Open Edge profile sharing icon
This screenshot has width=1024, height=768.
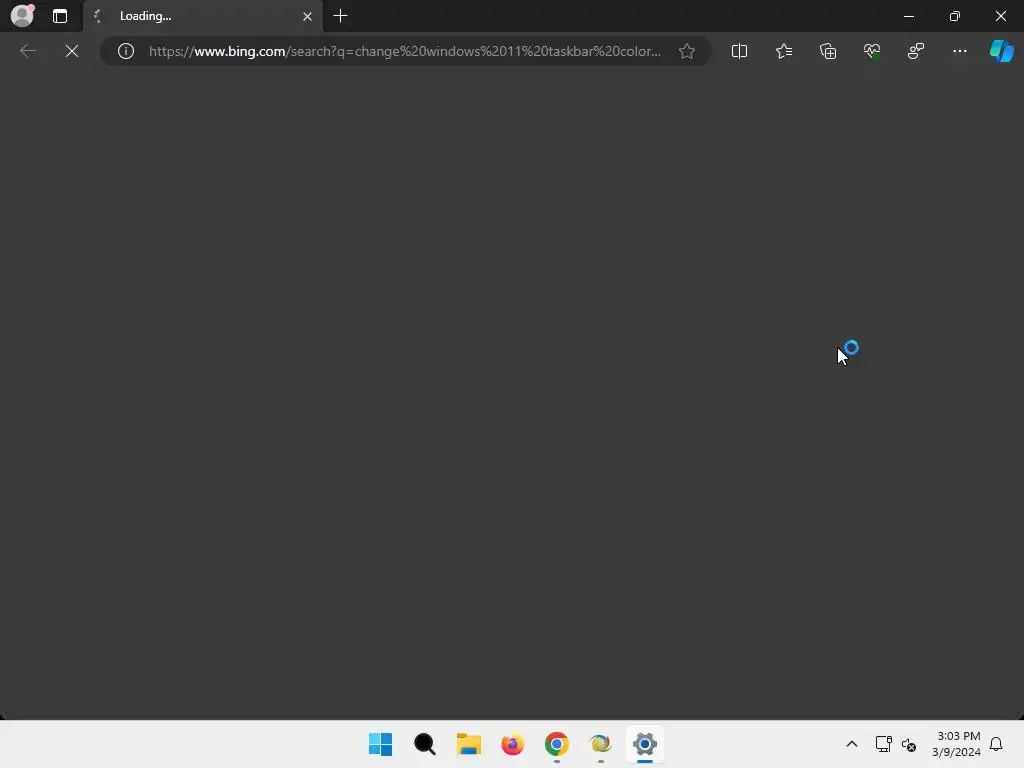(x=916, y=51)
